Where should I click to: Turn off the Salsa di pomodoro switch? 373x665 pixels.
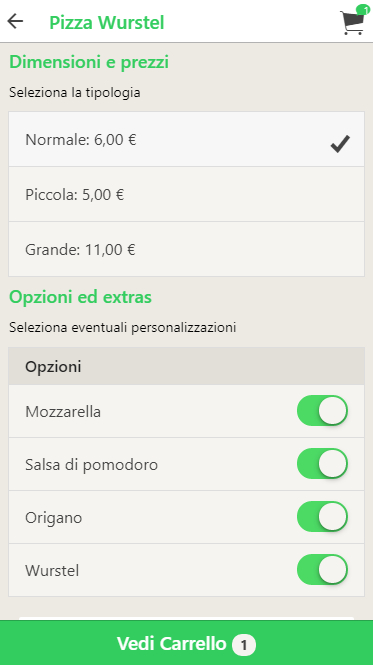(x=322, y=464)
